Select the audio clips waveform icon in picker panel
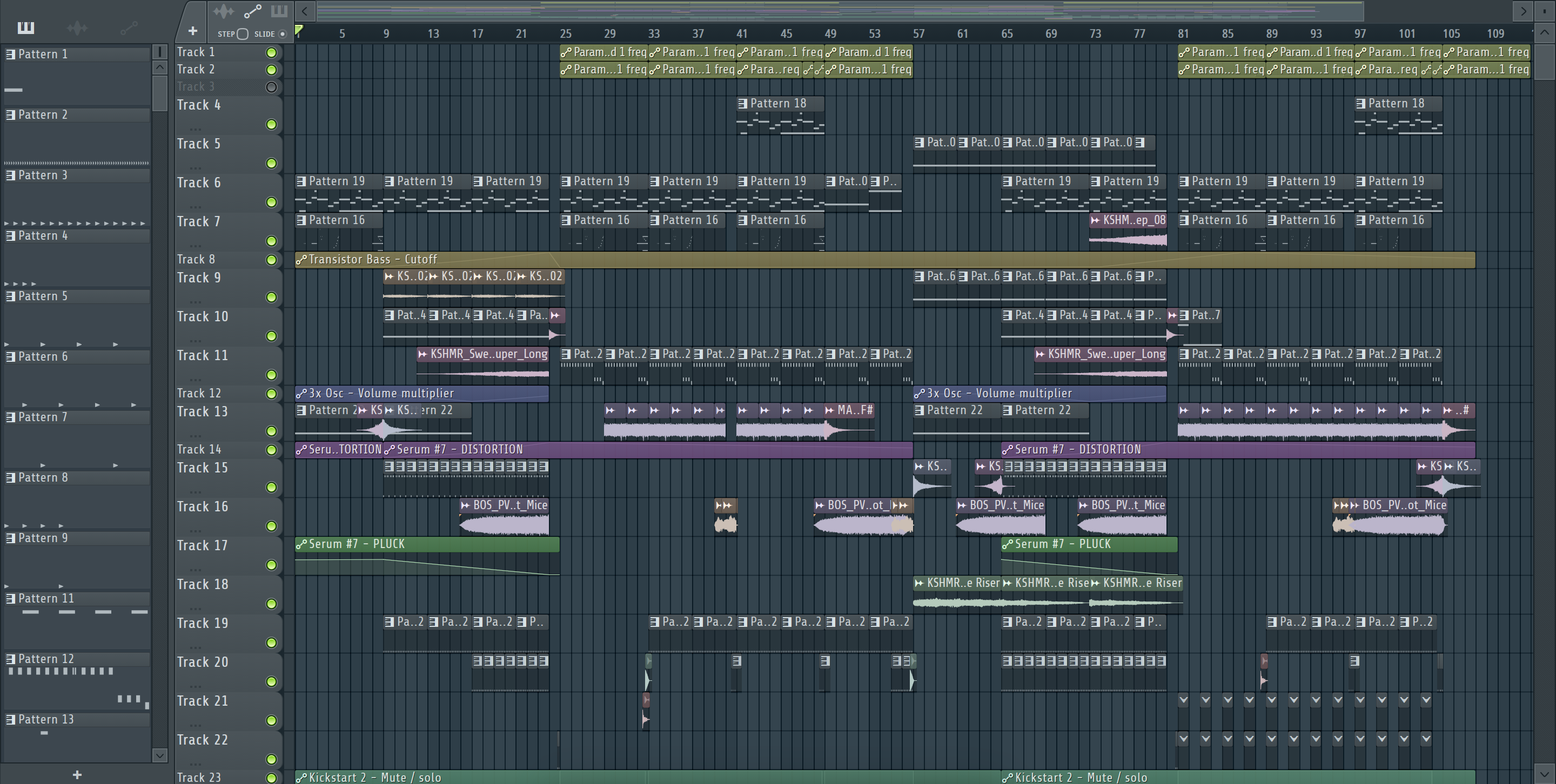Viewport: 1556px width, 784px height. (77, 28)
